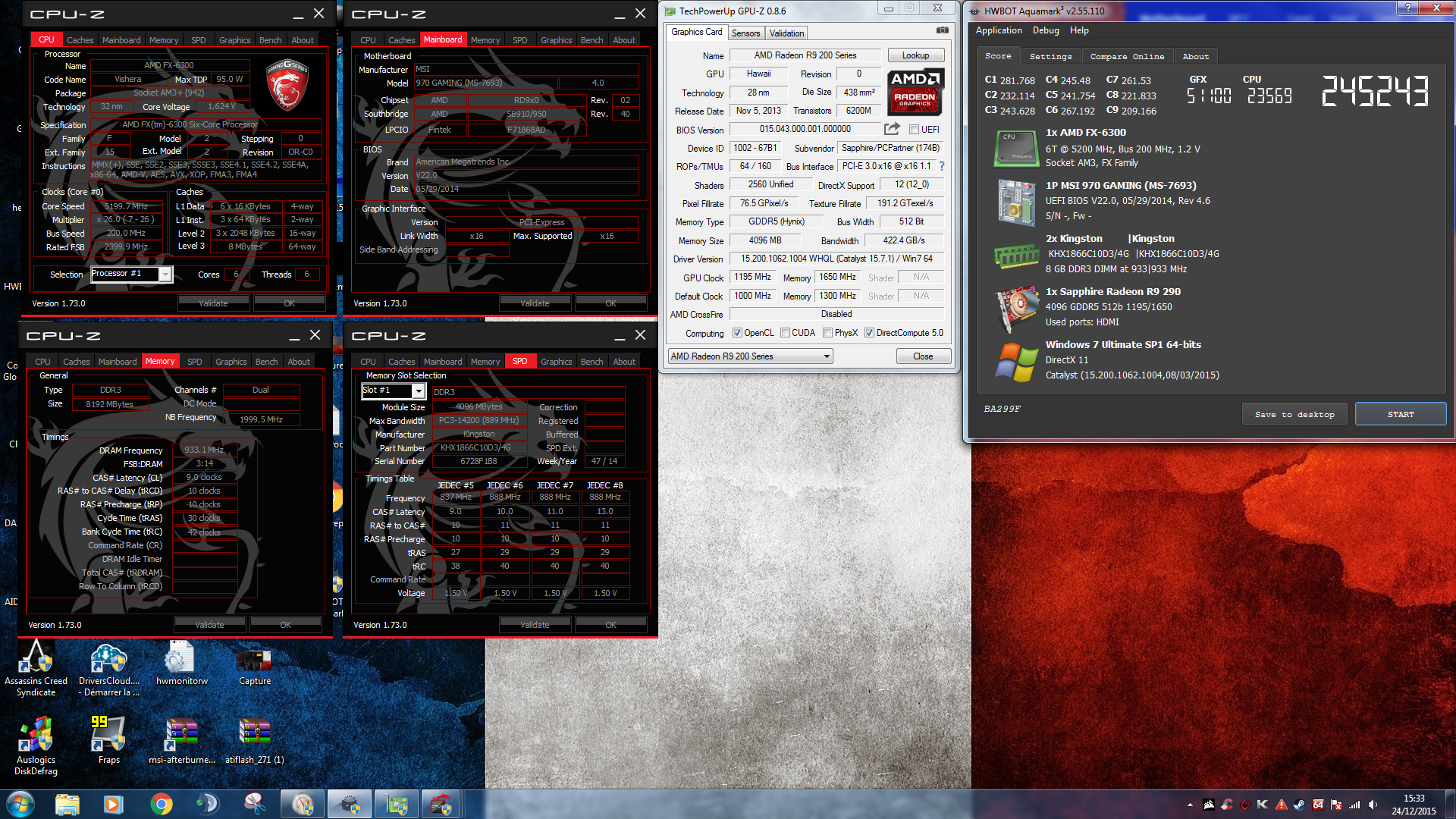Click OK in the CPU tab CPU-Z window
Image resolution: width=1456 pixels, height=819 pixels.
[x=289, y=303]
